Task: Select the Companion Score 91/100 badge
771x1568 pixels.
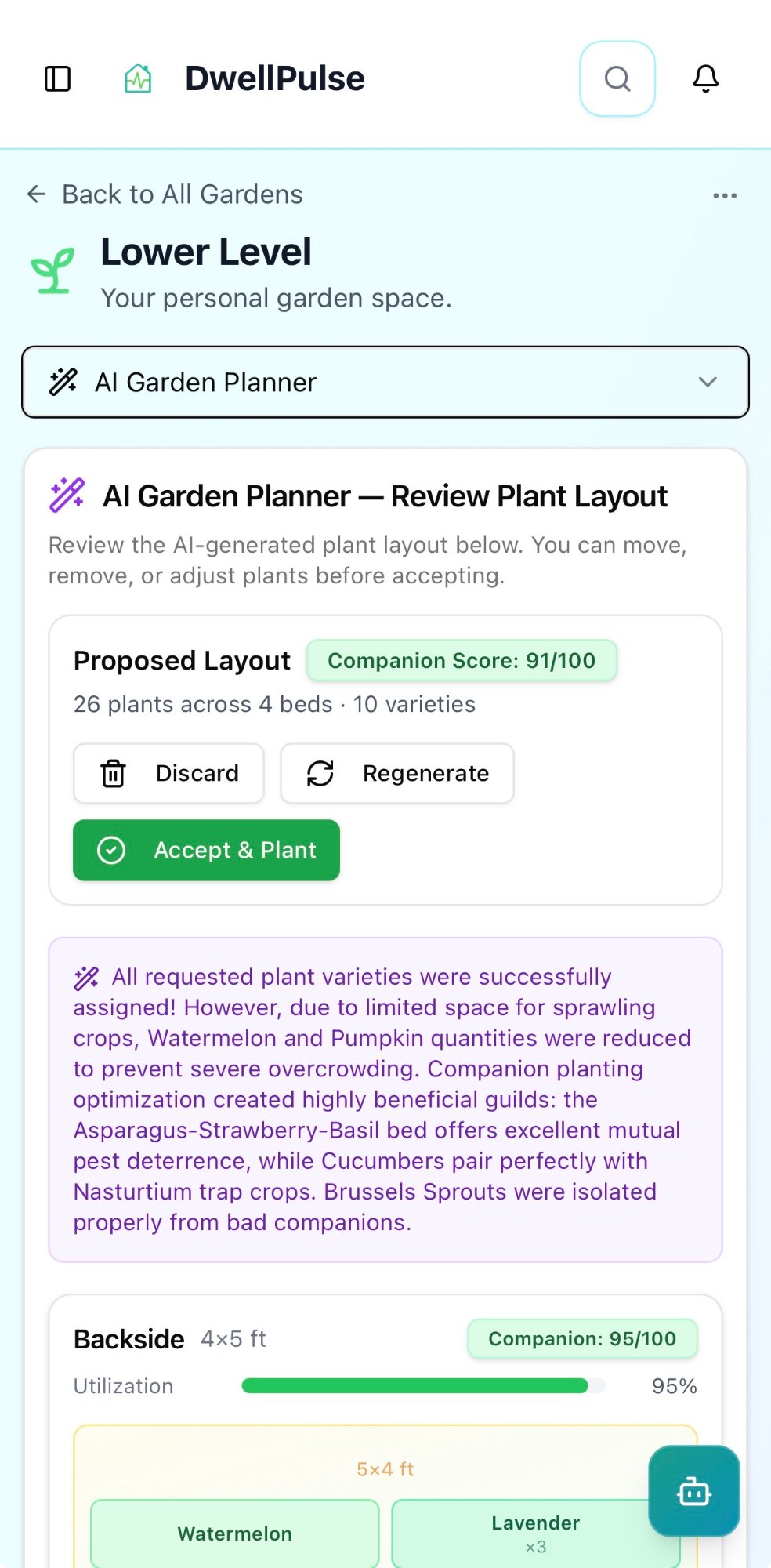Action: [462, 660]
